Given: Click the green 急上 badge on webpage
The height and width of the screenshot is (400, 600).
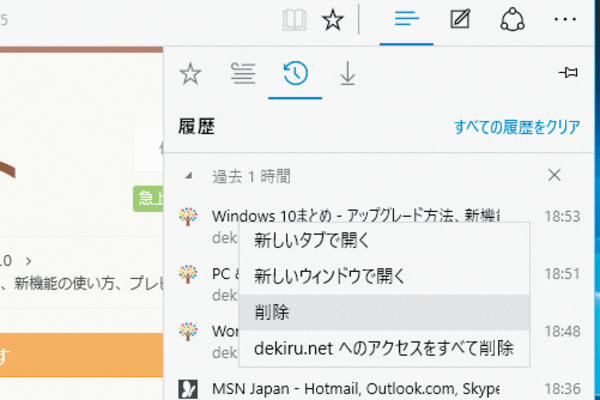Looking at the screenshot, I should 148,199.
